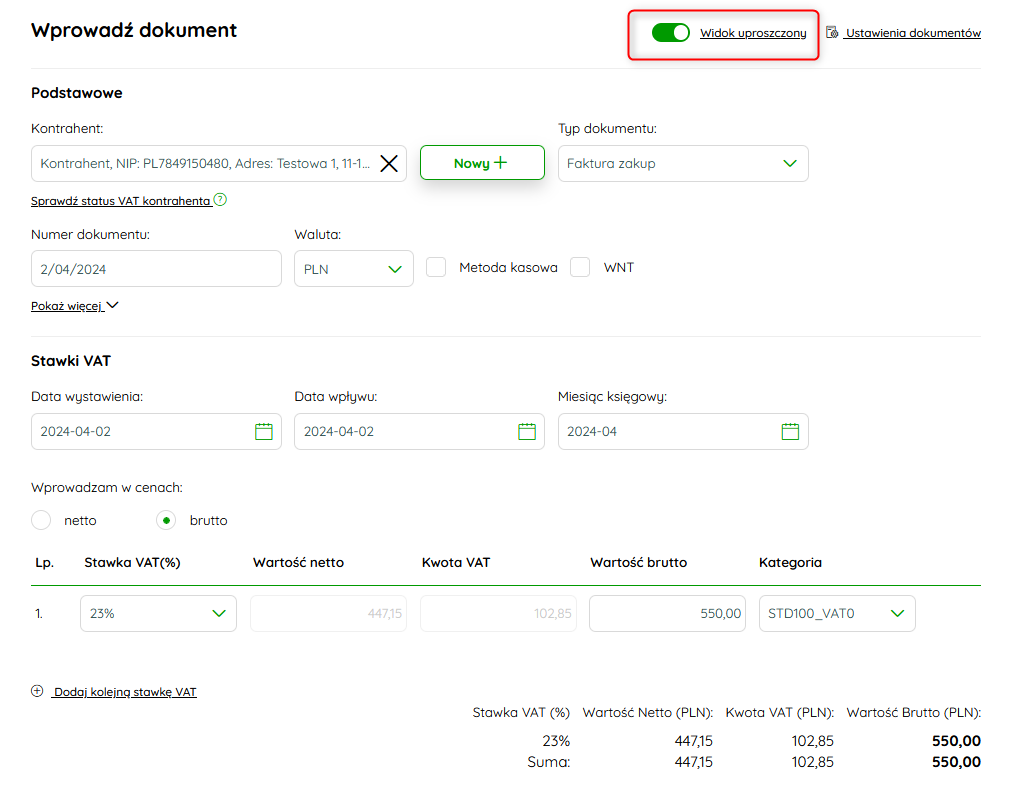
Task: Click the plus icon beside Dodaj kolejną stawkę VAT
Action: (x=37, y=691)
